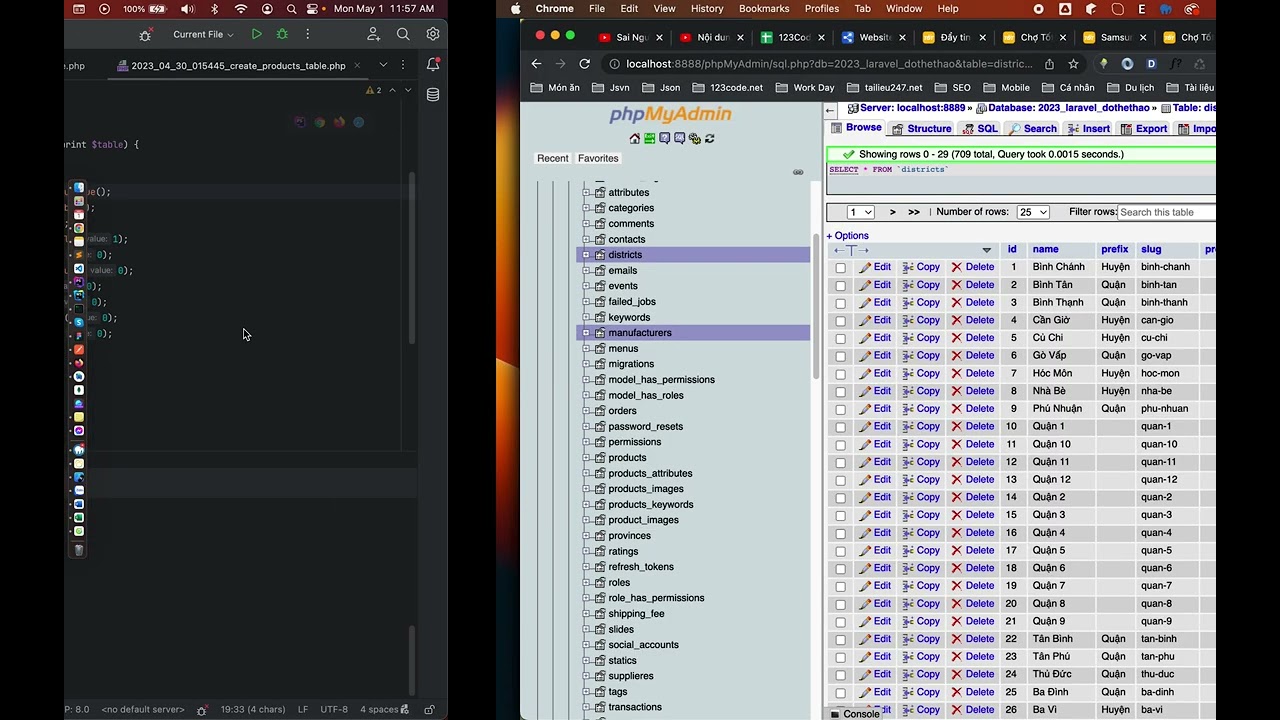The image size is (1280, 720).
Task: Share this page icon in address bar
Action: point(1049,64)
